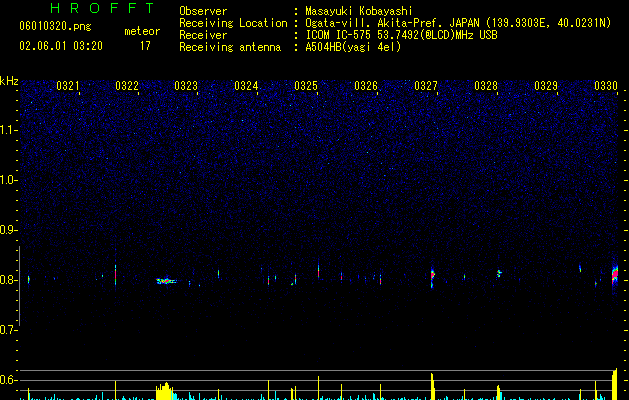Click the Observer field label
The width and height of the screenshot is (629, 400).
pos(203,11)
